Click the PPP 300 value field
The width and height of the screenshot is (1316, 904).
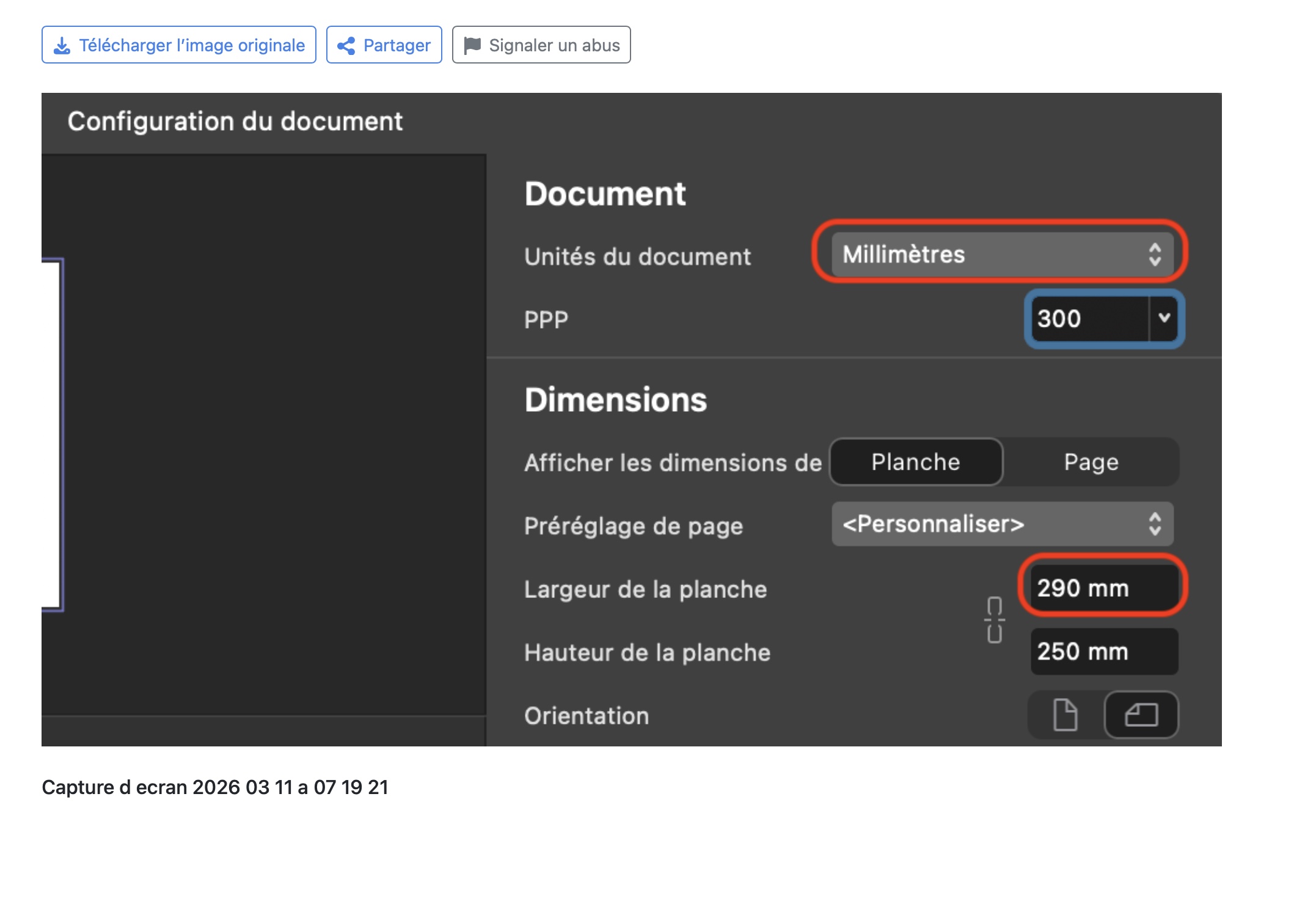[x=1088, y=318]
